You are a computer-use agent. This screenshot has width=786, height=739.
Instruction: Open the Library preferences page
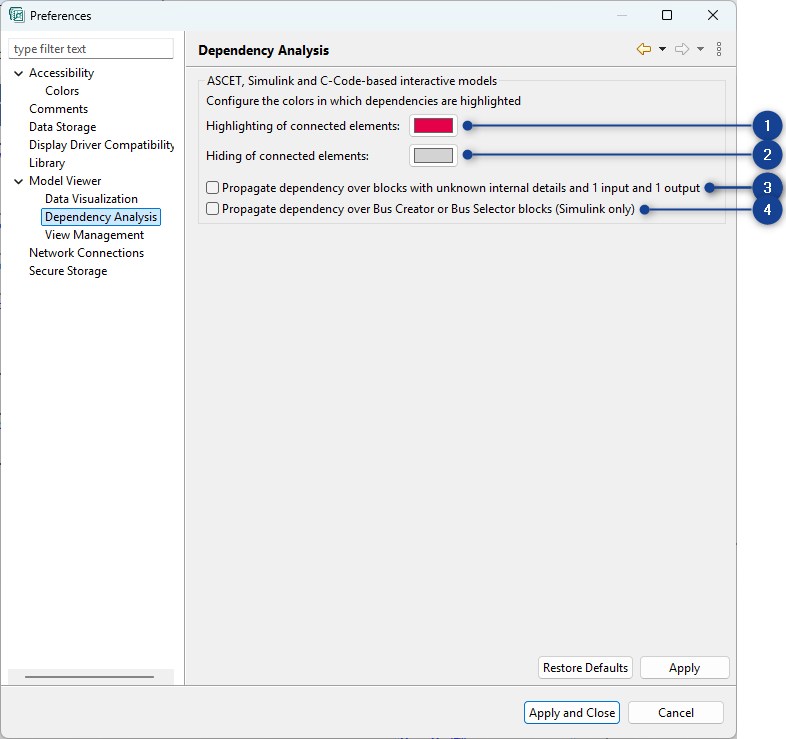pos(47,163)
